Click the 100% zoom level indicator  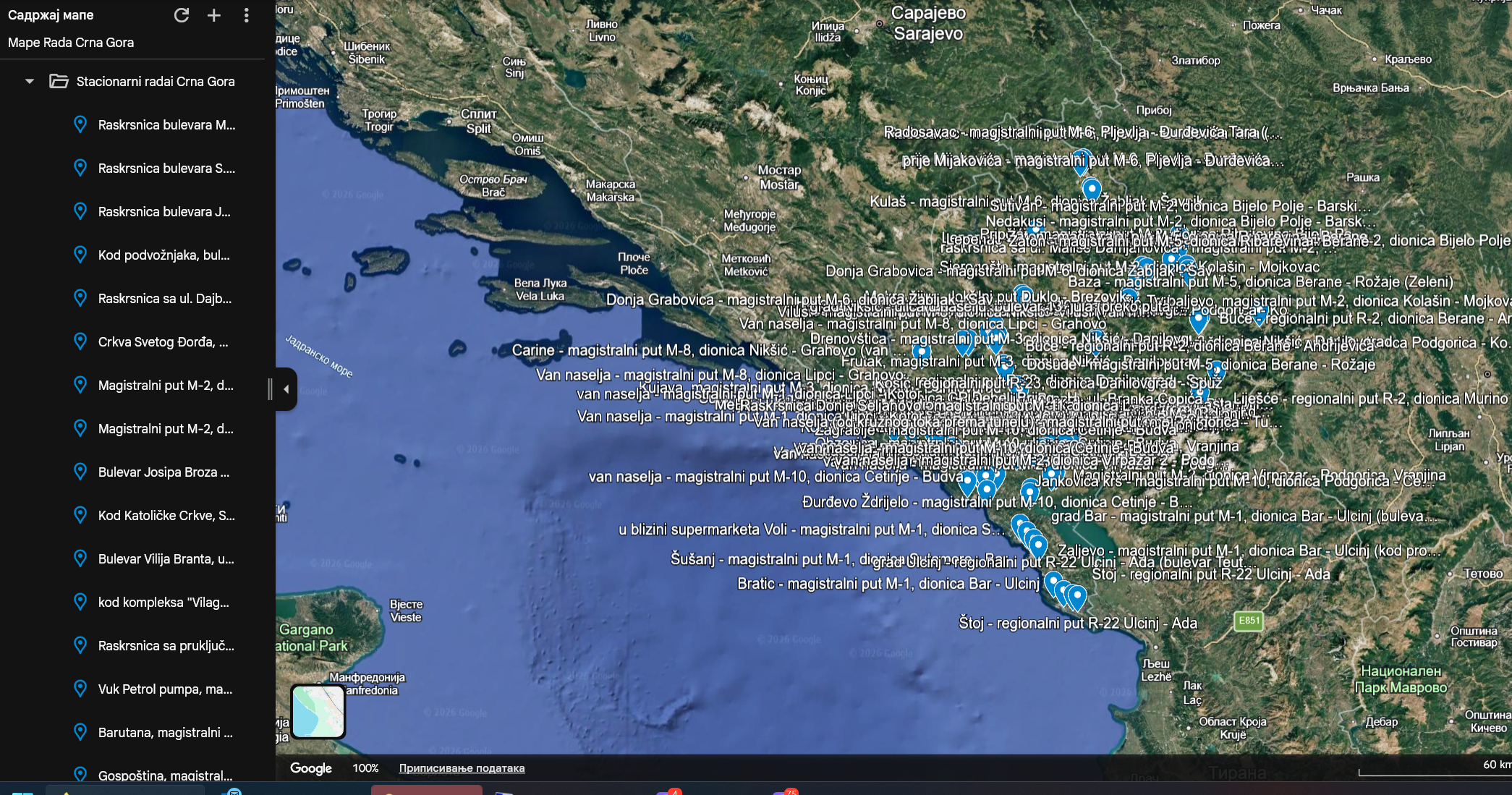[365, 768]
